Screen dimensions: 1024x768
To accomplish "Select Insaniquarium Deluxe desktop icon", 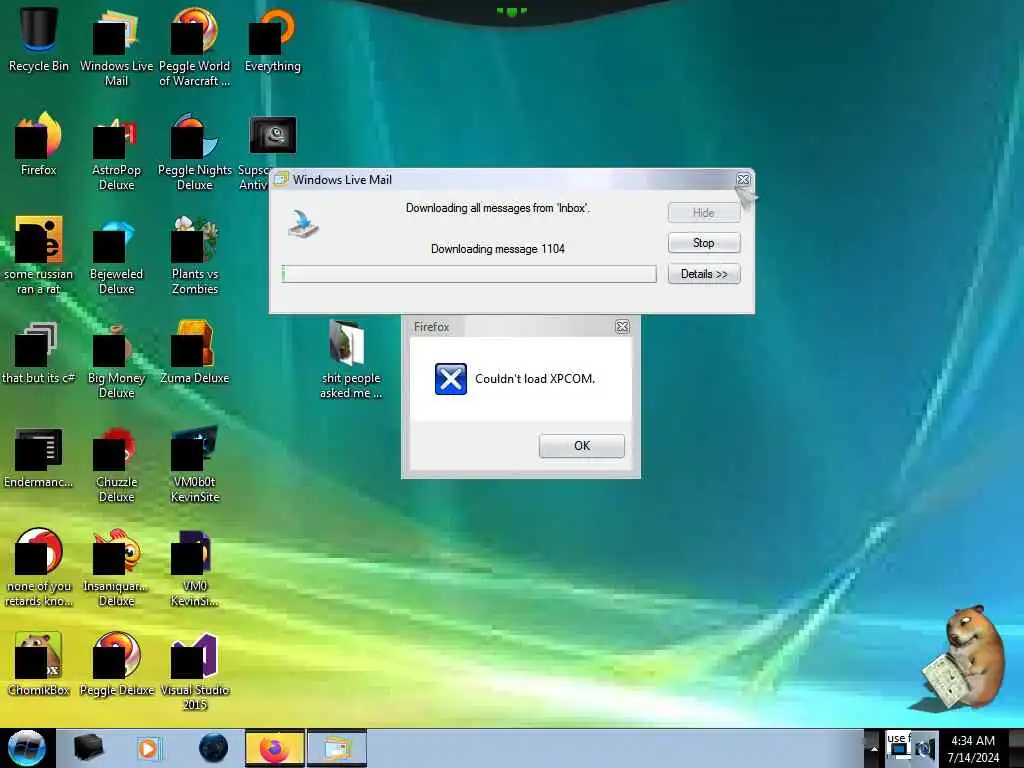I will click(116, 568).
